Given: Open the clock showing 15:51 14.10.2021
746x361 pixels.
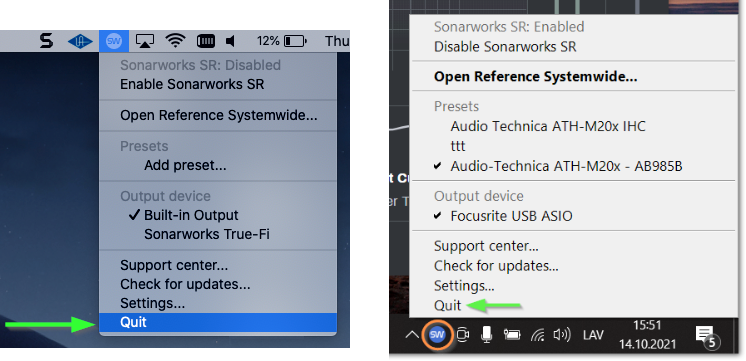Looking at the screenshot, I should [647, 334].
